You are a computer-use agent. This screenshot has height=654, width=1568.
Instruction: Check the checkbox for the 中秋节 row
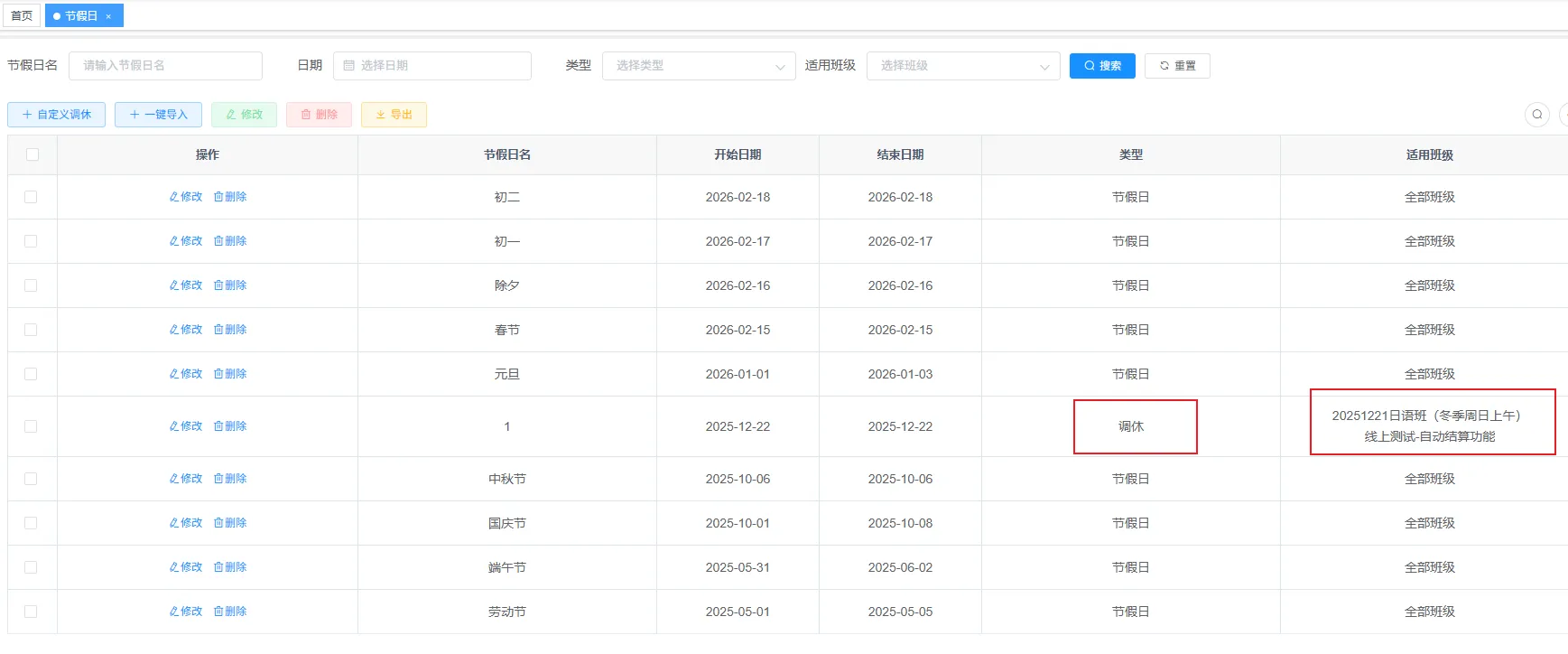(x=31, y=479)
